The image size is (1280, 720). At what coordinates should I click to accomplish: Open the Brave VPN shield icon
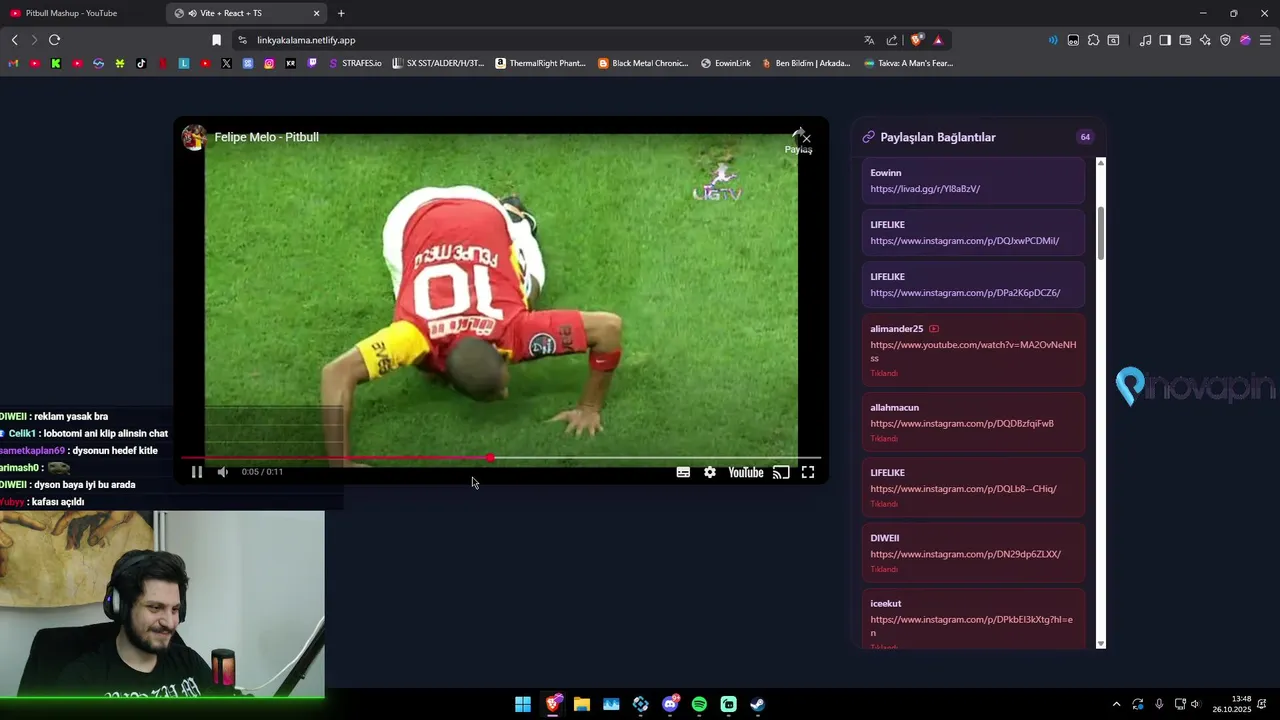coord(1225,40)
